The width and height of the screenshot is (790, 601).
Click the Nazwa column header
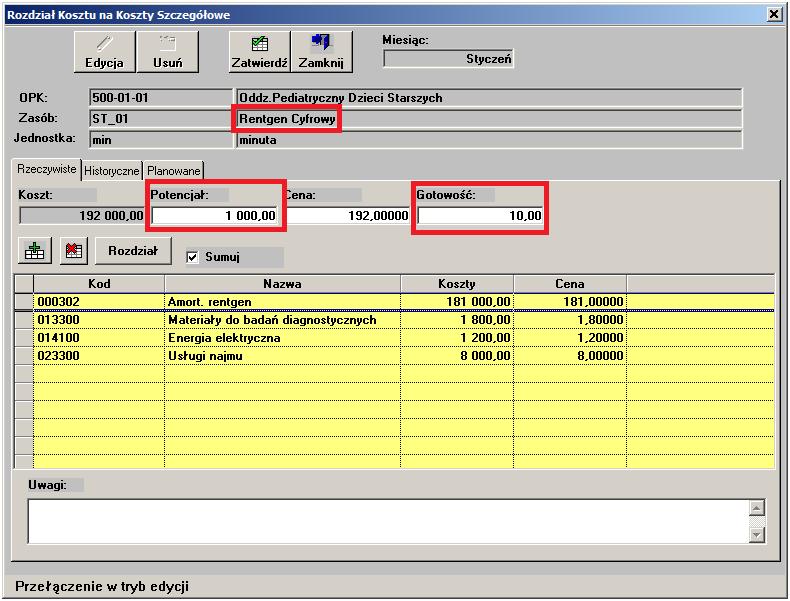[x=283, y=284]
